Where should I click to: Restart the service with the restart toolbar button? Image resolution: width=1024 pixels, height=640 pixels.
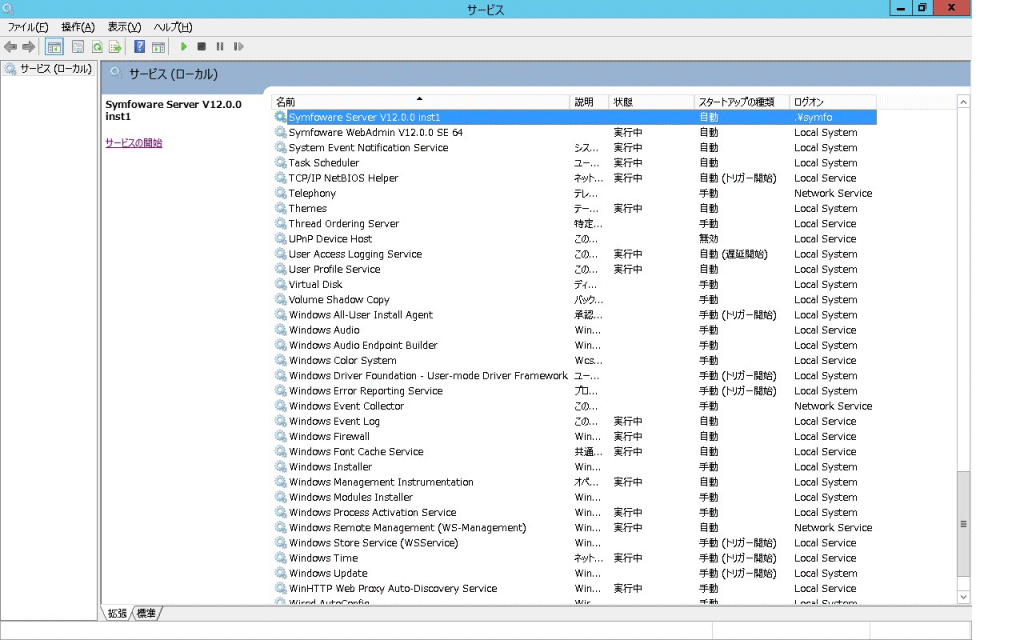(x=238, y=47)
